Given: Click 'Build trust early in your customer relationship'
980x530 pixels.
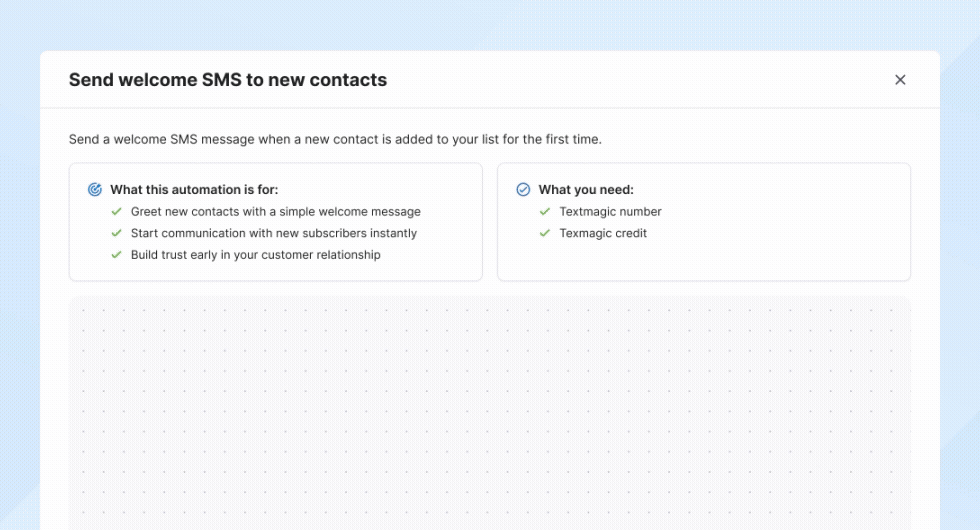Looking at the screenshot, I should click(255, 255).
